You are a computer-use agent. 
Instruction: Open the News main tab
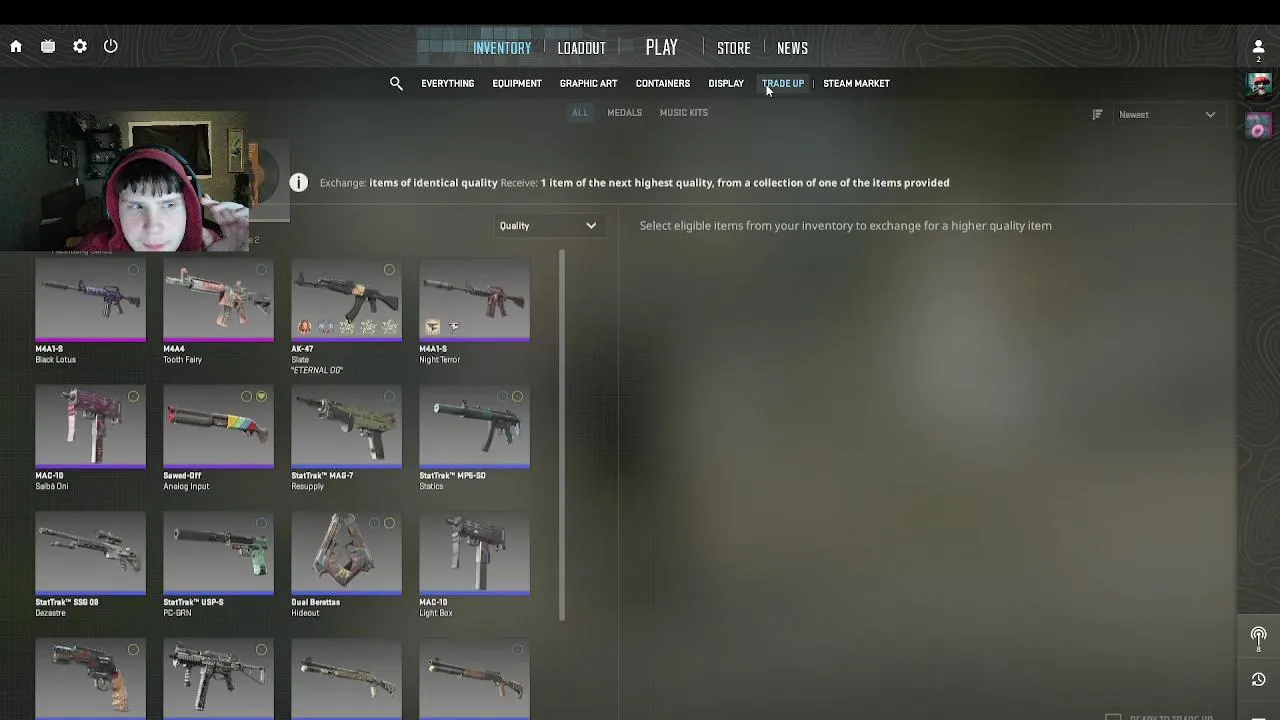coord(792,48)
